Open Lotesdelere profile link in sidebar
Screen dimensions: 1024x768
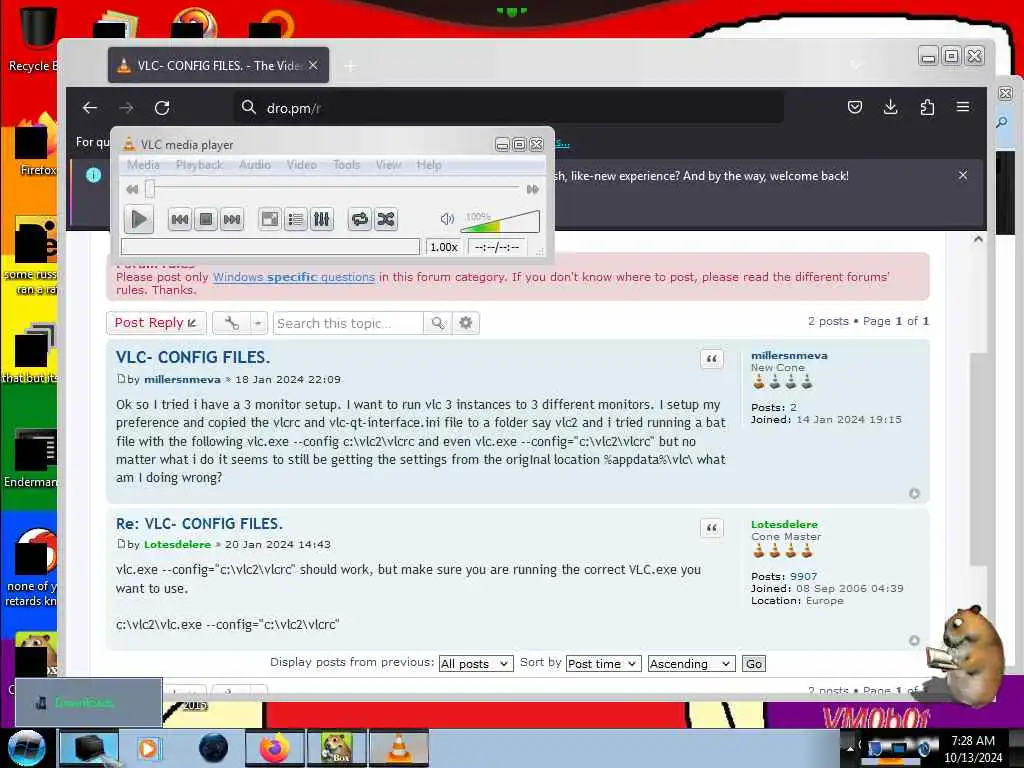[784, 524]
